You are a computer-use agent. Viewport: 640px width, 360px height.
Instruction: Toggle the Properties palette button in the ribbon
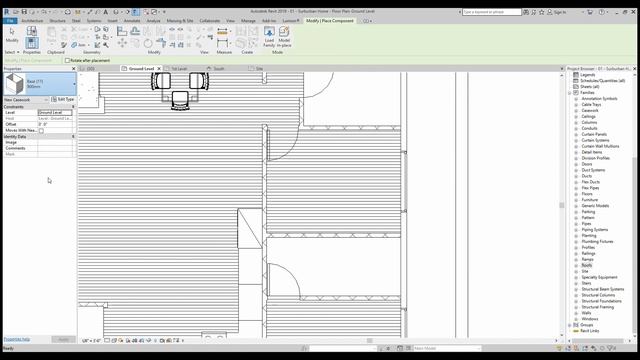click(31, 43)
